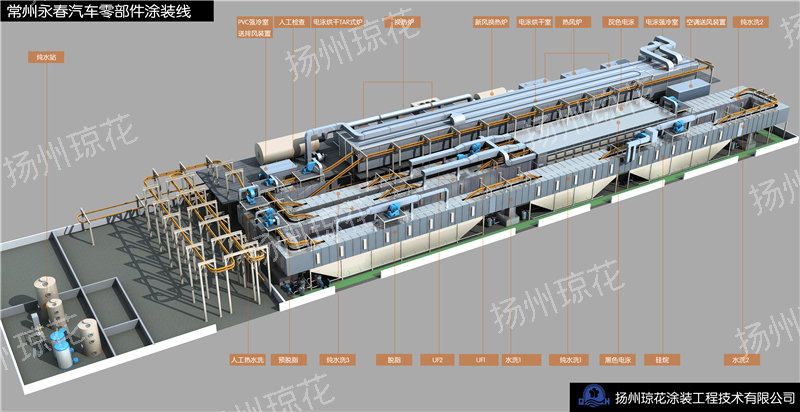The image size is (800, 412).
Task: Click the 热风炉 label
Action: click(573, 22)
